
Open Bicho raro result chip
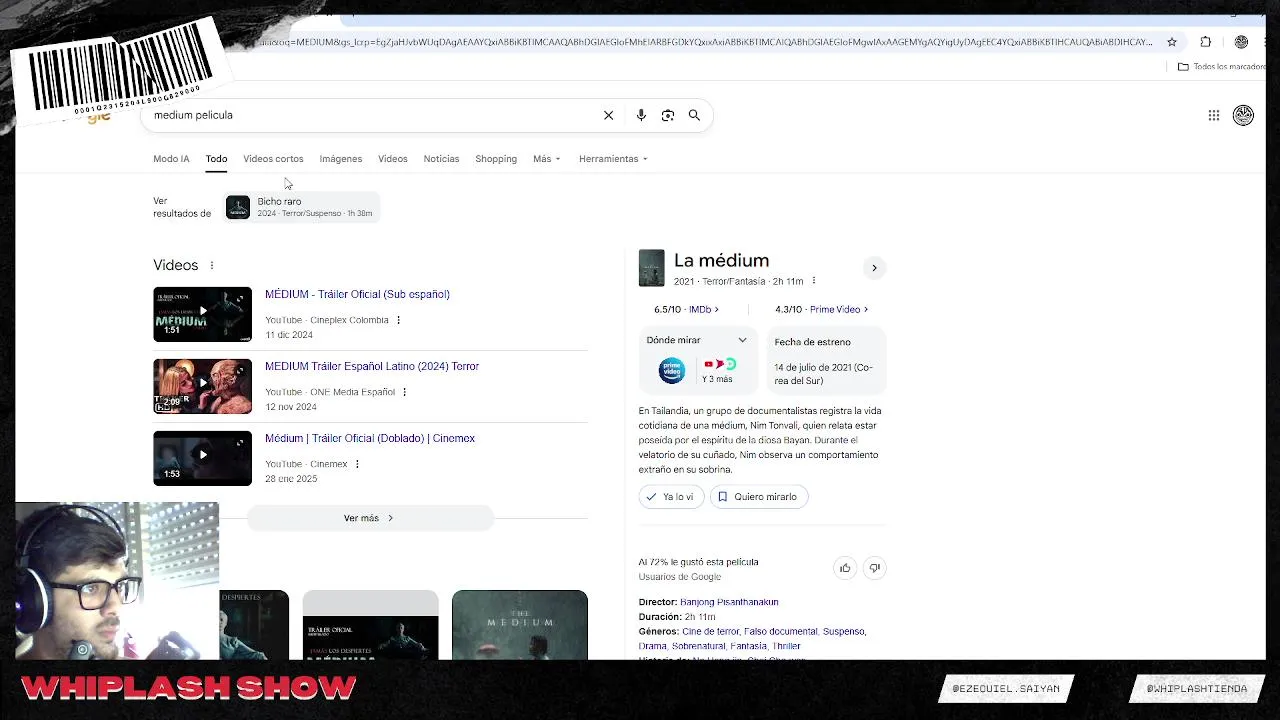point(302,207)
